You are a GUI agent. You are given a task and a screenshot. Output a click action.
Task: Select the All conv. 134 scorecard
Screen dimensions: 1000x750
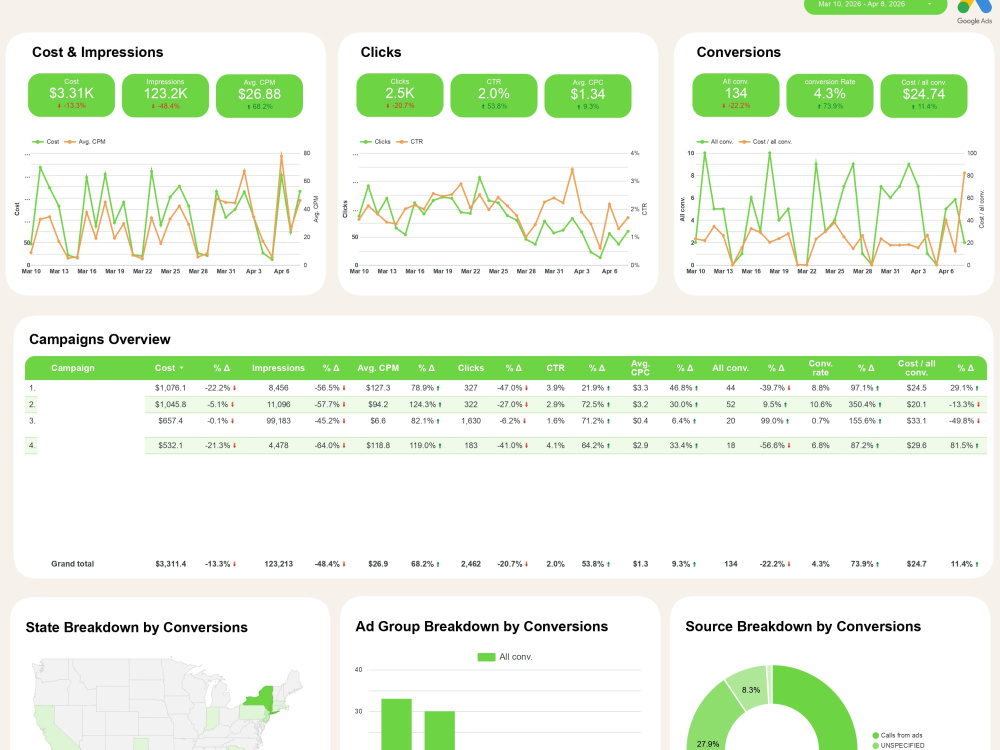coord(736,95)
